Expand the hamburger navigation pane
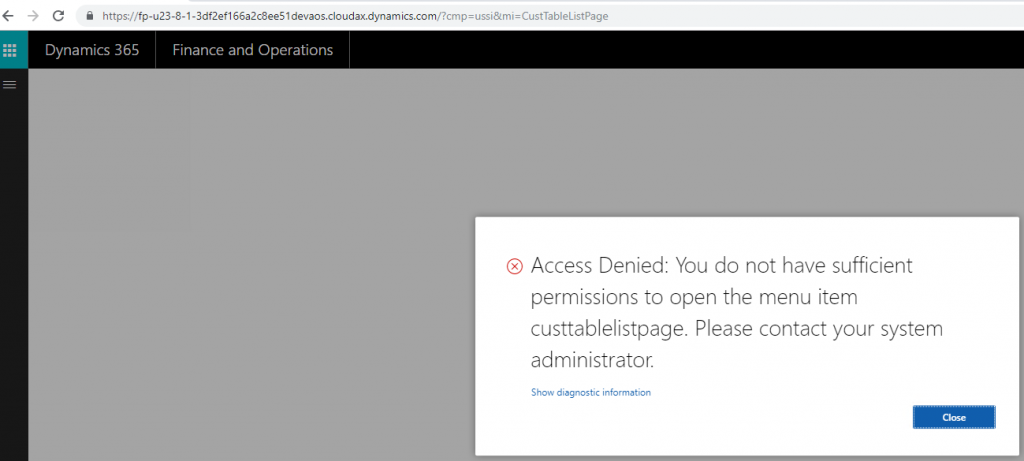The image size is (1024, 461). tap(9, 85)
